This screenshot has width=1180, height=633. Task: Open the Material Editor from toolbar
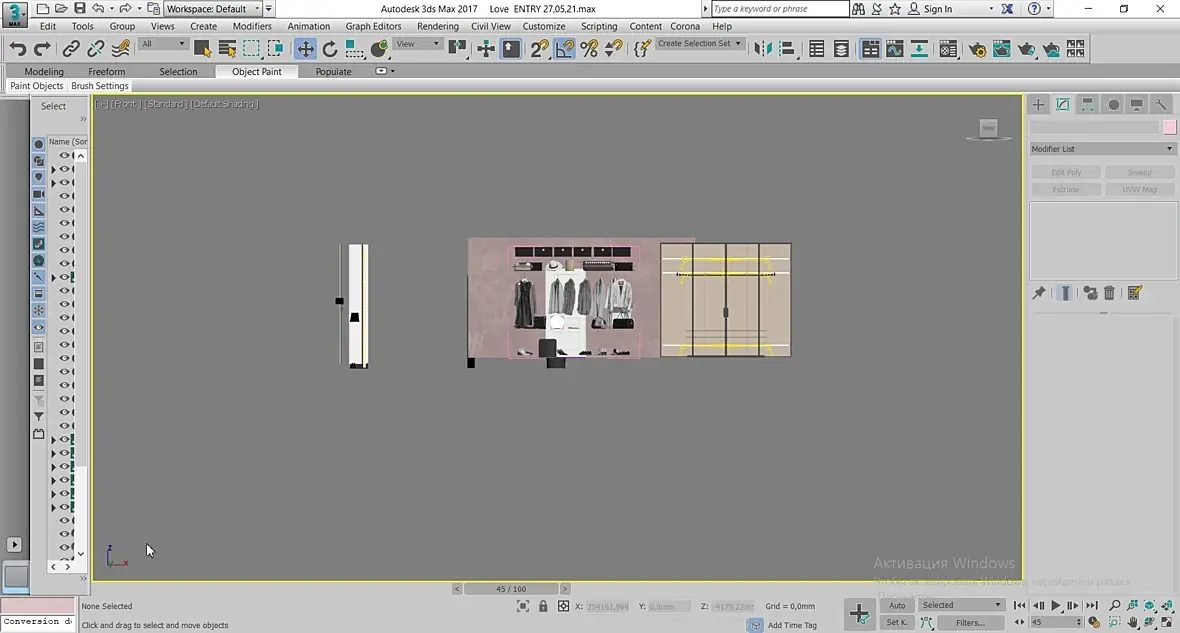[x=948, y=49]
